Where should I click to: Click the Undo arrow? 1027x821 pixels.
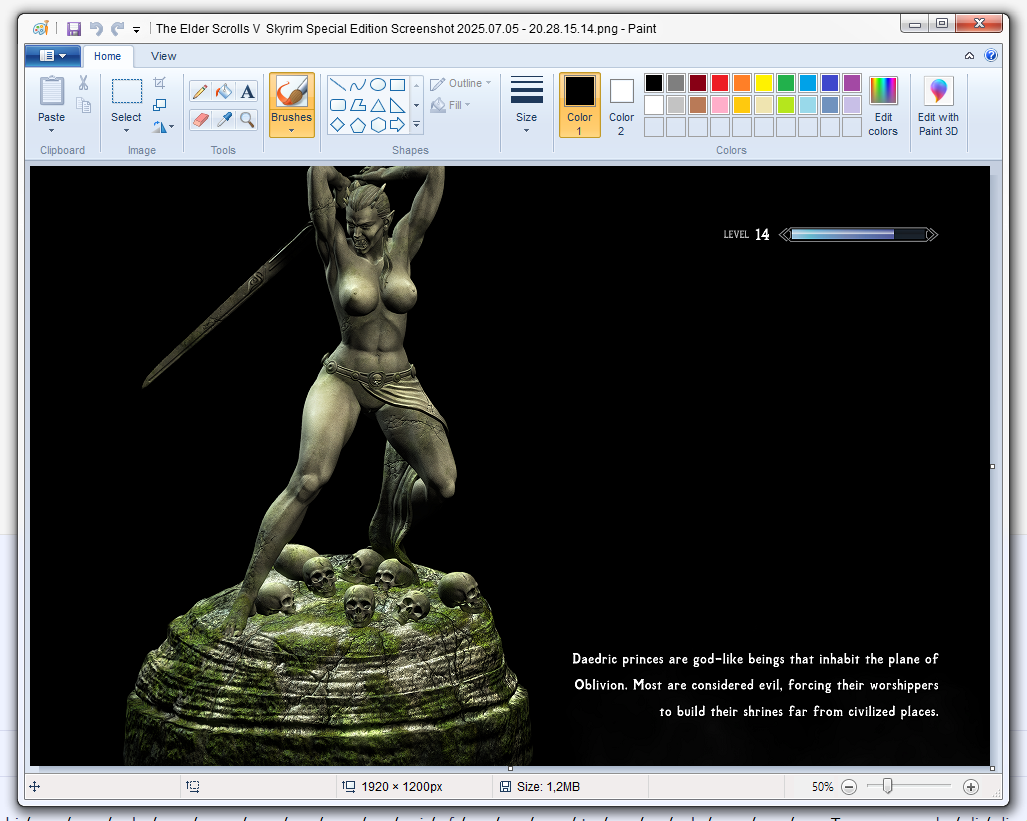click(96, 29)
